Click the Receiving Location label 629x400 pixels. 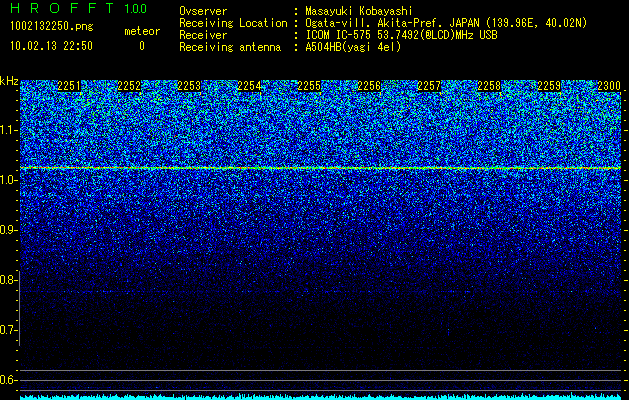click(x=233, y=23)
